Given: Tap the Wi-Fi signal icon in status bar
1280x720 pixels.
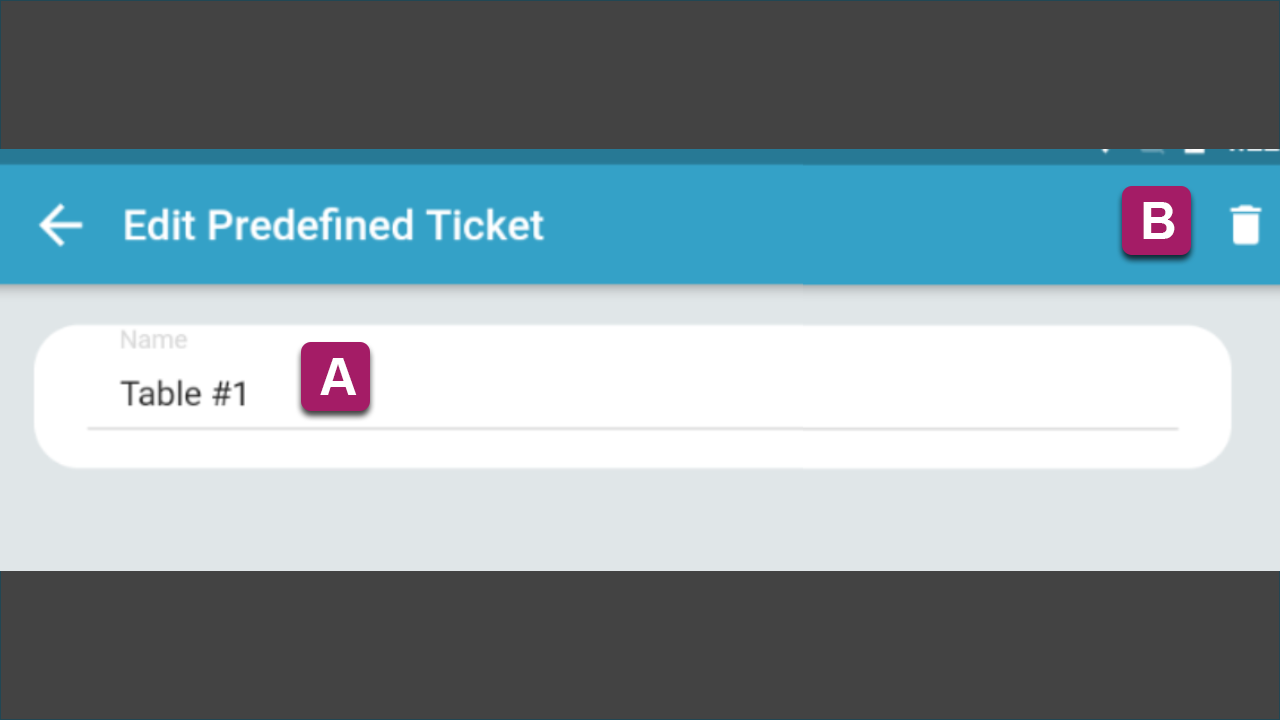Looking at the screenshot, I should pos(1106,150).
